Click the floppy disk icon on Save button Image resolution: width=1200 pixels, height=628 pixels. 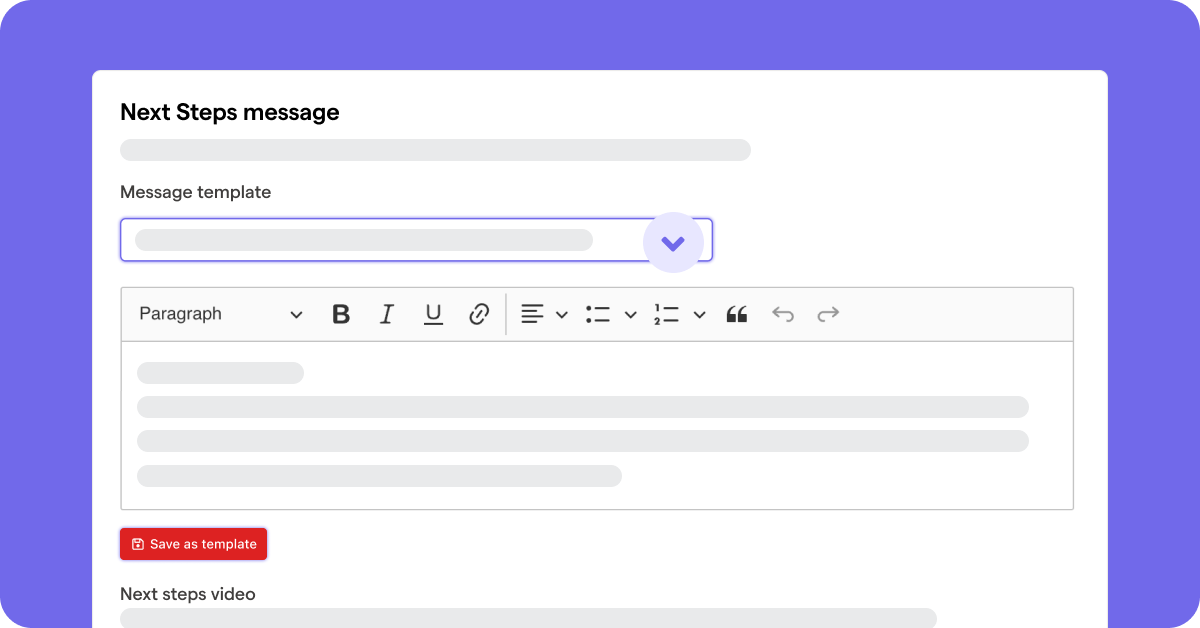pyautogui.click(x=138, y=544)
